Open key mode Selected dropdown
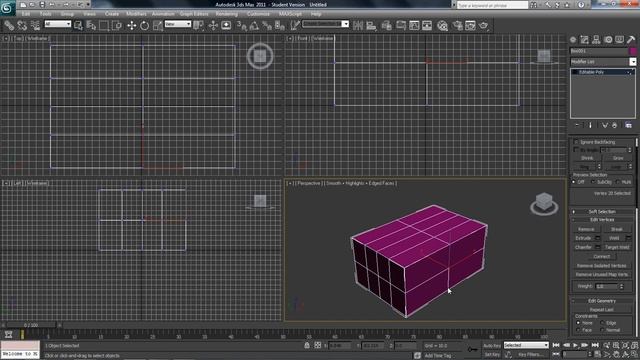Viewport: 640px width, 360px height. click(x=526, y=345)
